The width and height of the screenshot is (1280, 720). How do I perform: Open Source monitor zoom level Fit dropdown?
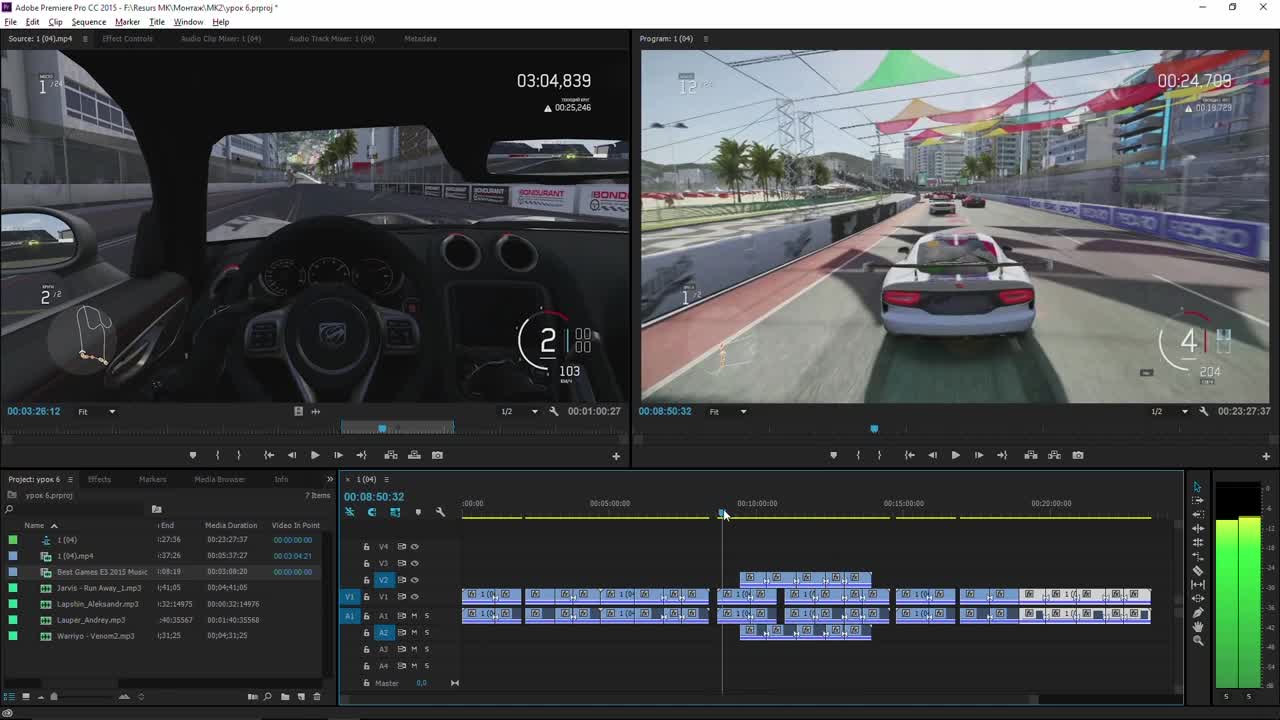coord(97,411)
